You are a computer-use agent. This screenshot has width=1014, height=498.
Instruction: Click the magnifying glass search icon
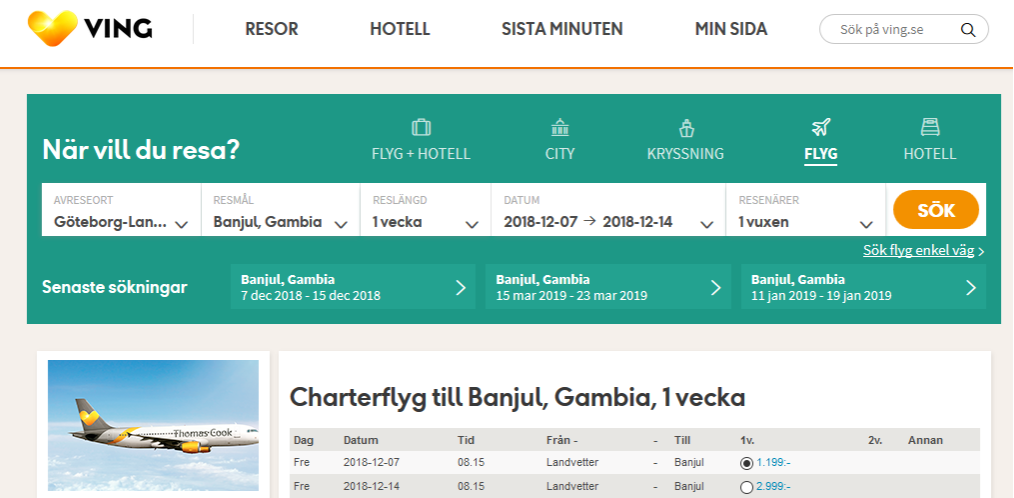[x=967, y=30]
